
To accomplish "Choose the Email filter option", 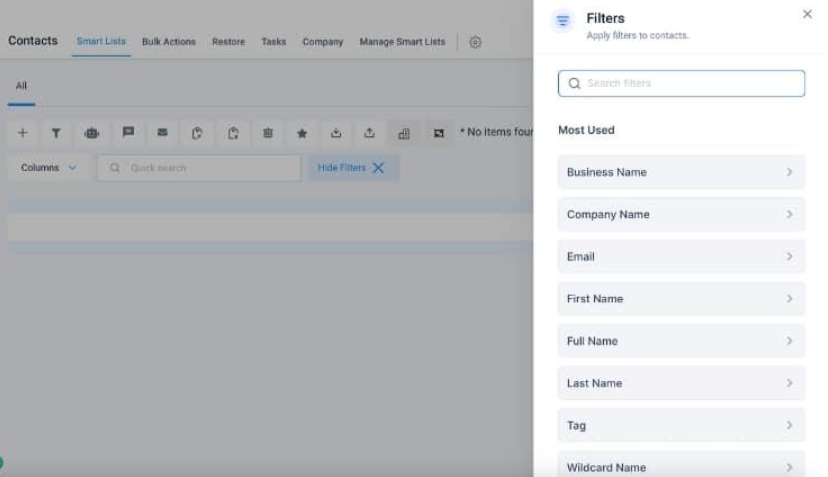I will click(x=681, y=257).
